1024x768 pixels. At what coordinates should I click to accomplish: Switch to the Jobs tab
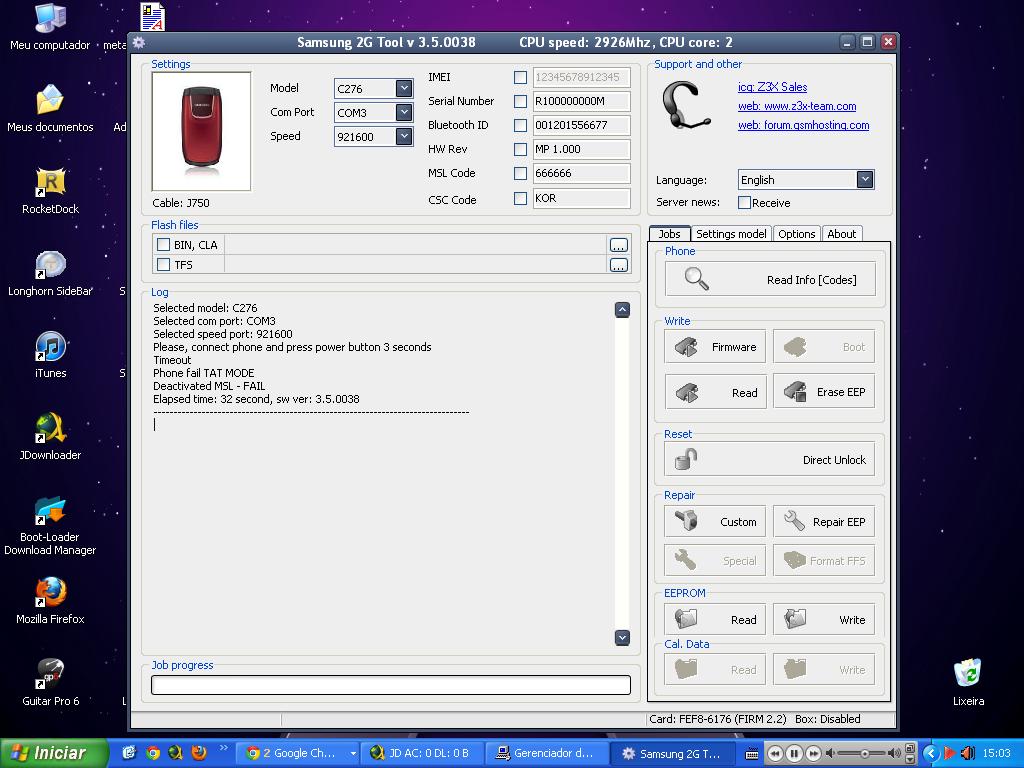coord(669,234)
